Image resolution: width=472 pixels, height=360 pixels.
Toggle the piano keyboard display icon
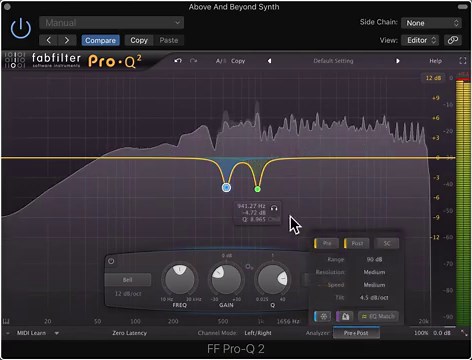pos(6,321)
